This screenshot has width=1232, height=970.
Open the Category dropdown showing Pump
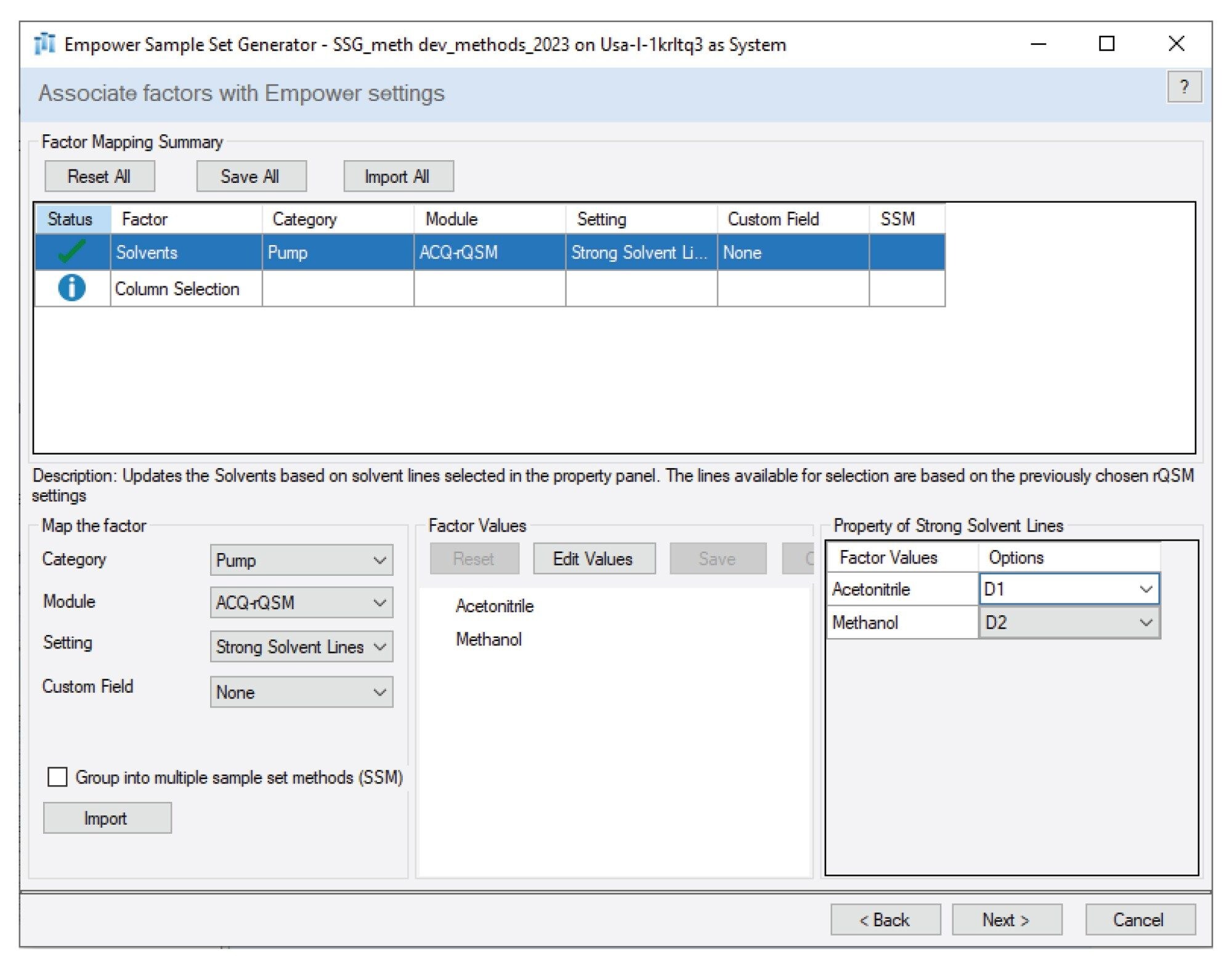point(301,560)
